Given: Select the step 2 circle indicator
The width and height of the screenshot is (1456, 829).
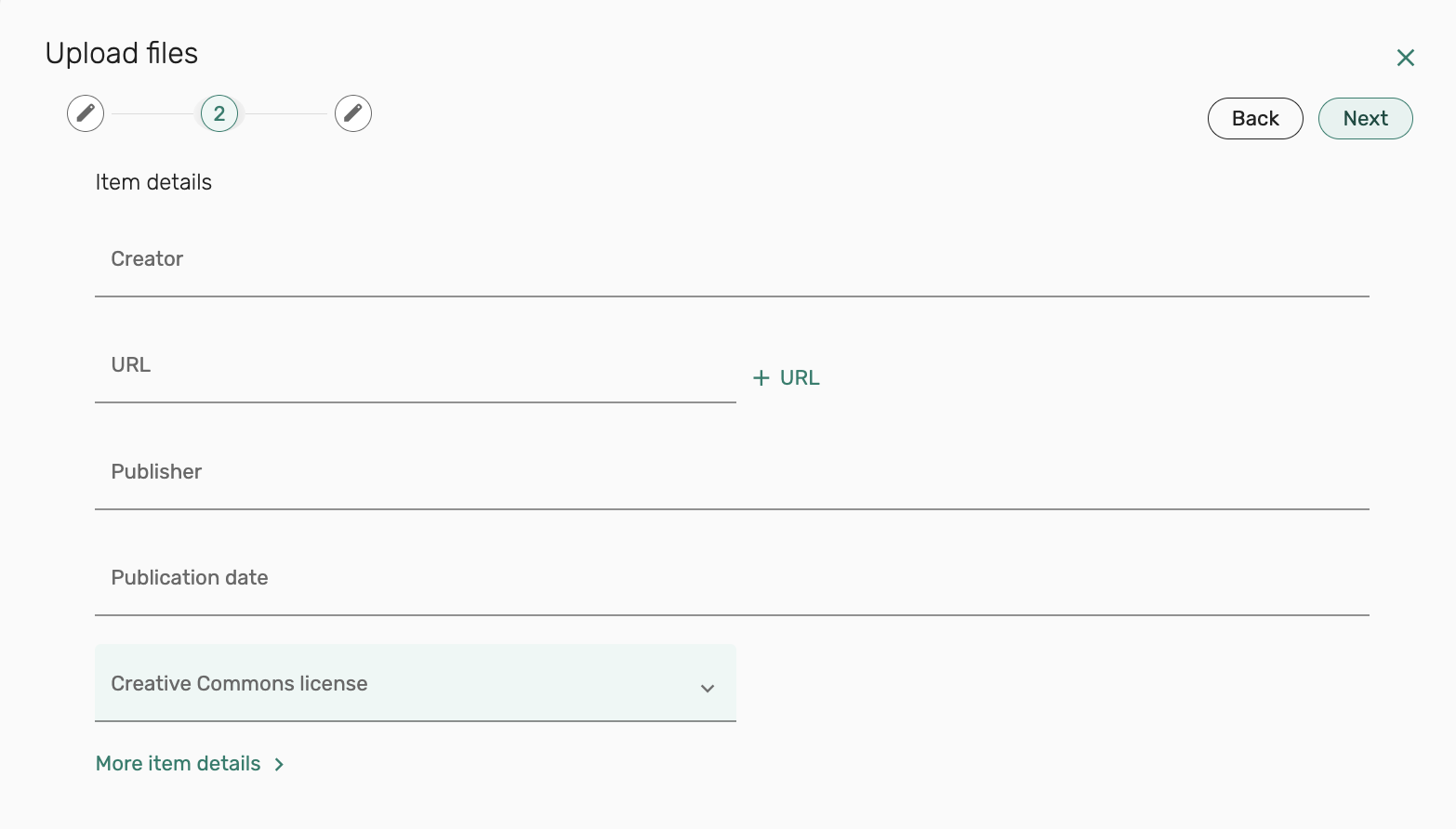Looking at the screenshot, I should tap(219, 113).
